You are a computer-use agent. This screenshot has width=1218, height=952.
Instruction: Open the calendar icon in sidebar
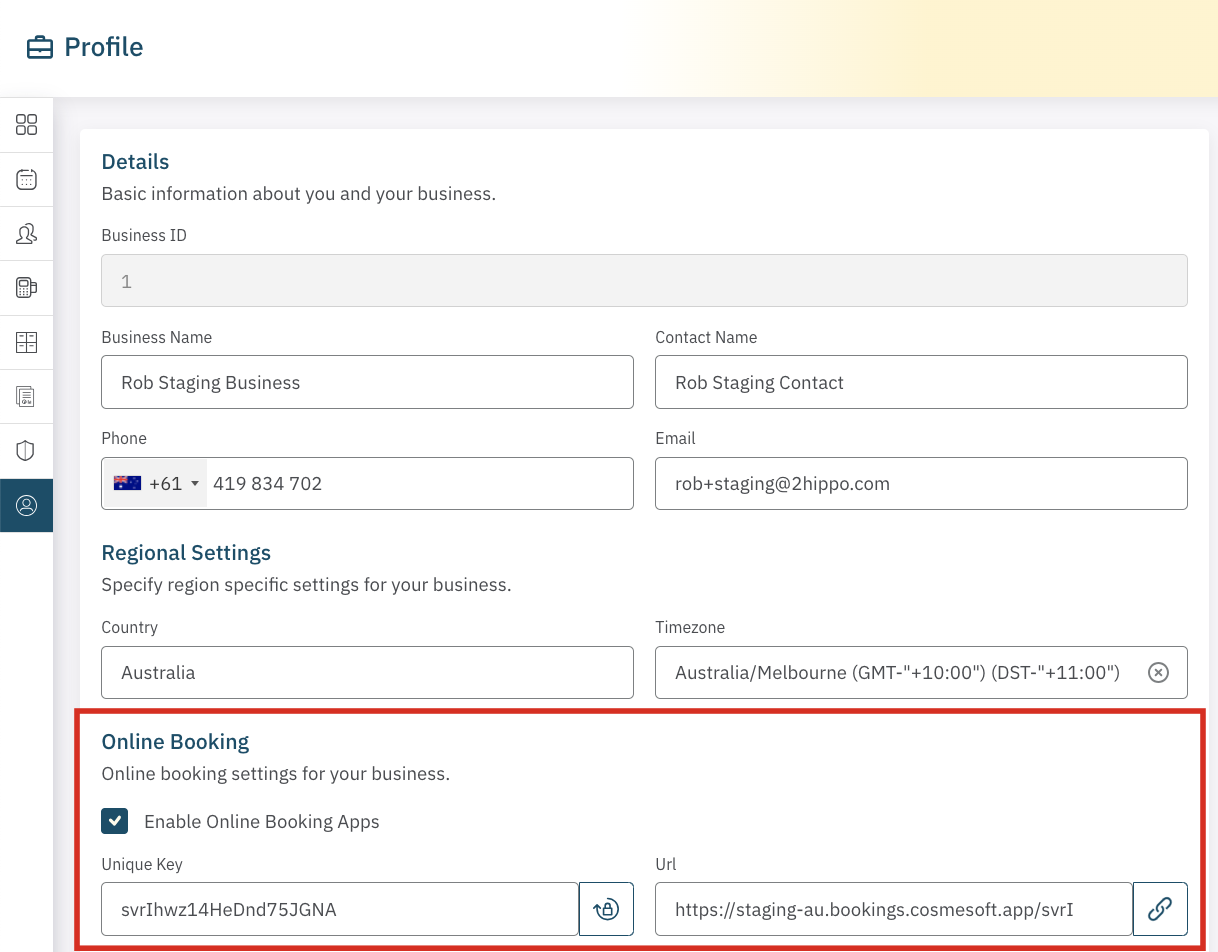[x=26, y=180]
